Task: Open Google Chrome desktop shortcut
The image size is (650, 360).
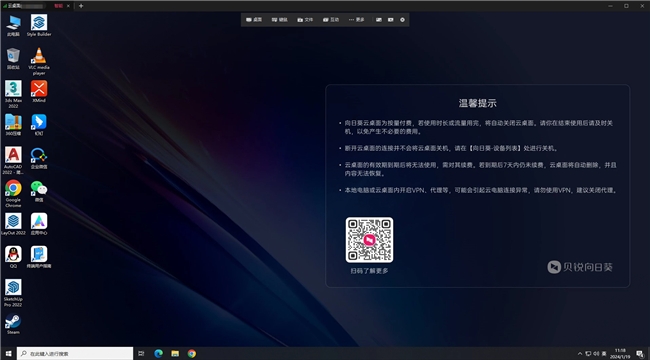Action: [x=13, y=194]
